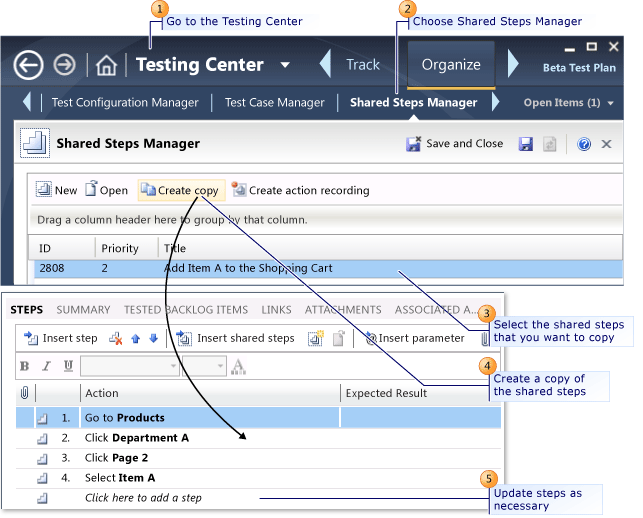Screen dimensions: 643x518
Task: Go back with the circular back arrow
Action: click(x=28, y=65)
